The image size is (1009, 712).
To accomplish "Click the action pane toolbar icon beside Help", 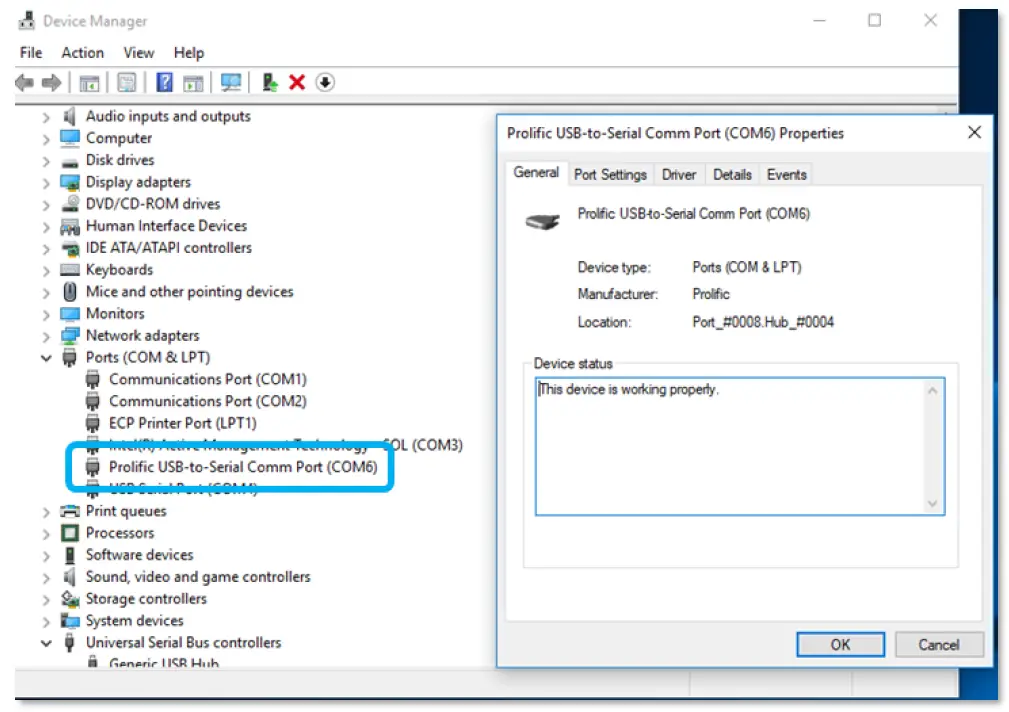I will pyautogui.click(x=193, y=82).
